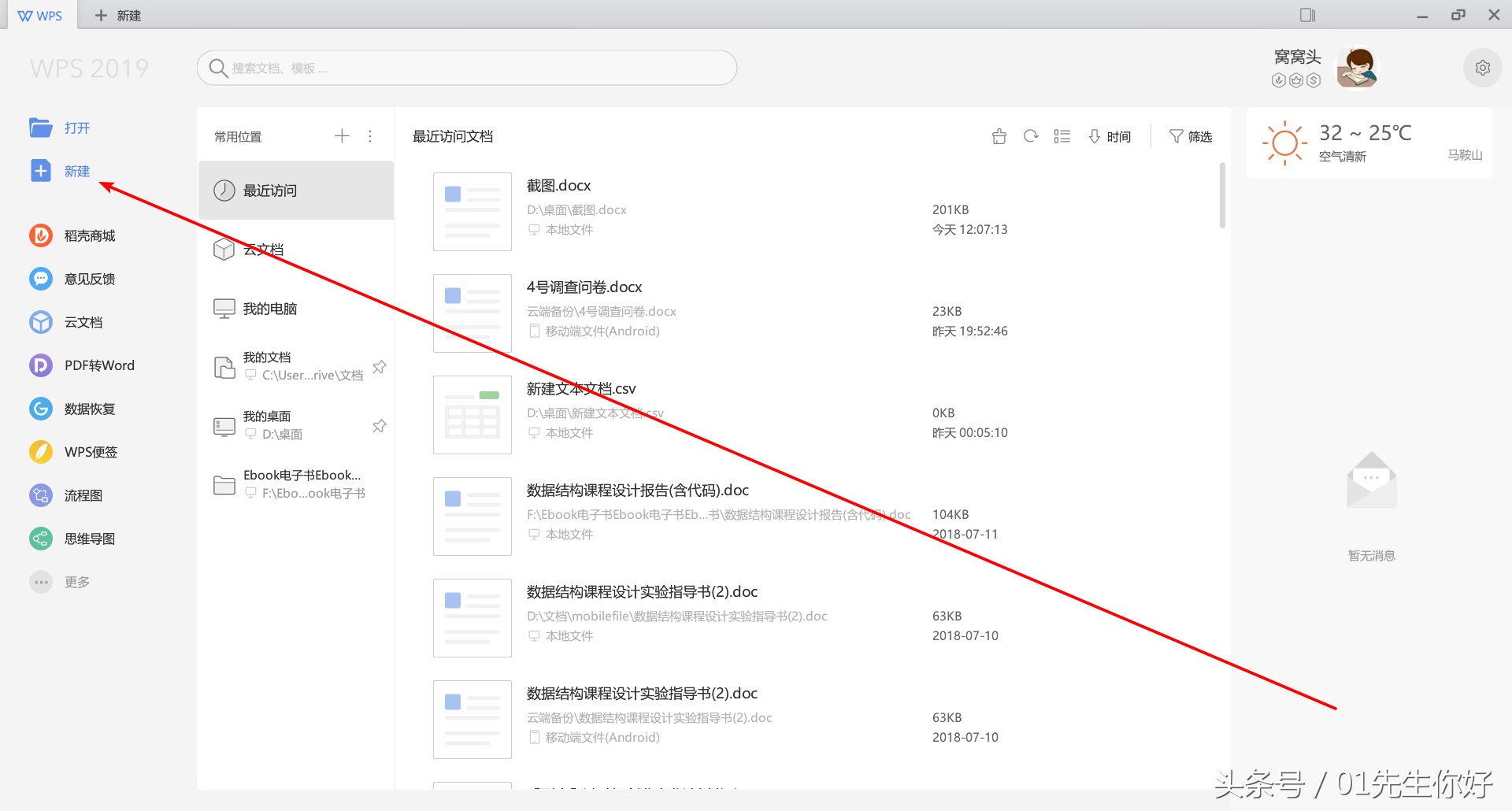
Task: Click the empty messages envelope icon
Action: pyautogui.click(x=1372, y=480)
